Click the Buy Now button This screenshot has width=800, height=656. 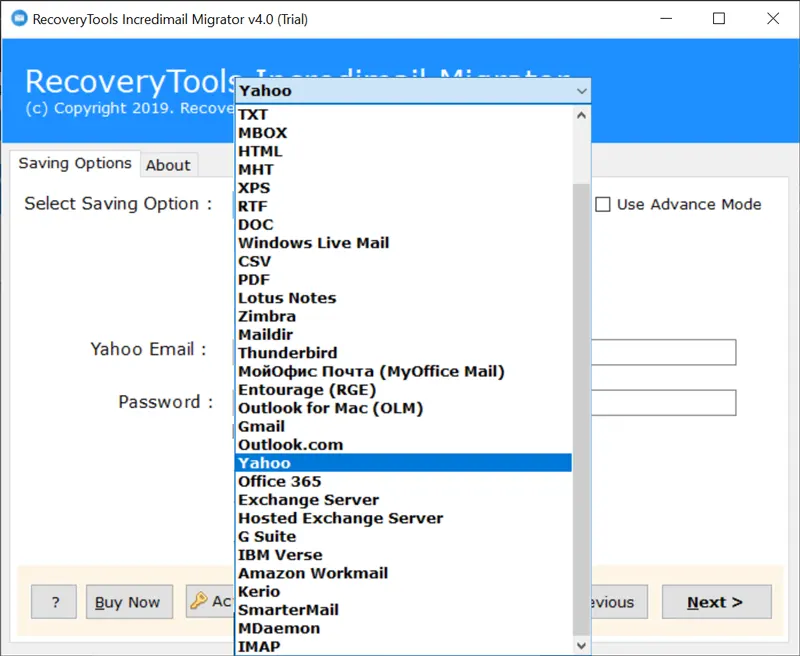coord(128,602)
